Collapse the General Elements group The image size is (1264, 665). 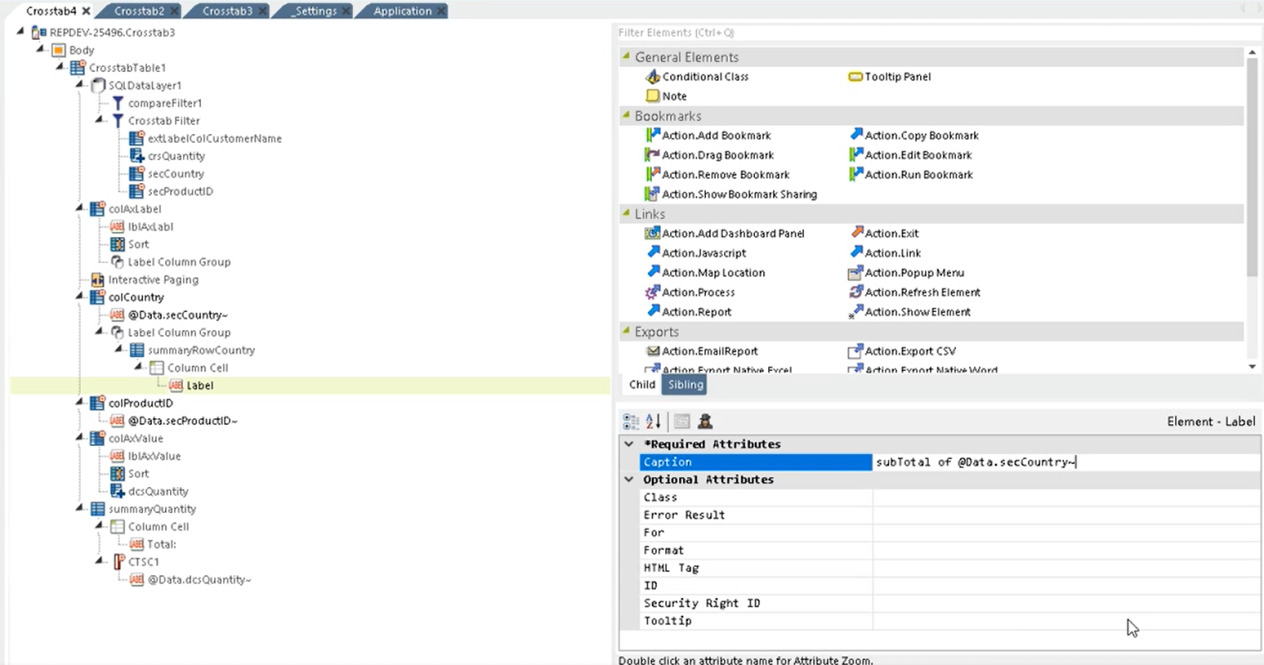click(x=626, y=57)
